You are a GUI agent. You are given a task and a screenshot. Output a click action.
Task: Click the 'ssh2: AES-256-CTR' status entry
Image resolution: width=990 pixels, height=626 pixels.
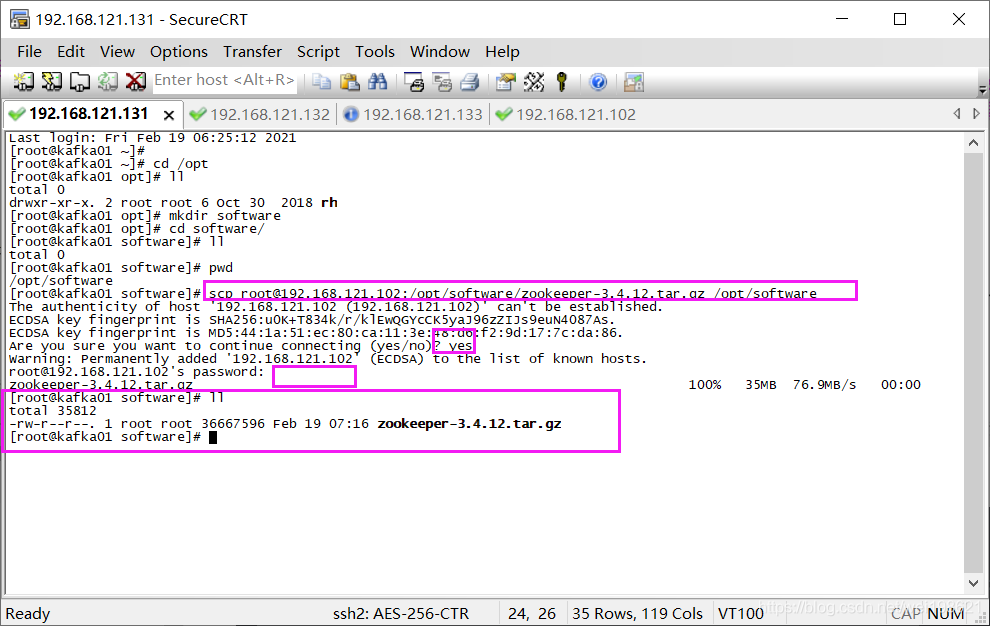(x=401, y=613)
